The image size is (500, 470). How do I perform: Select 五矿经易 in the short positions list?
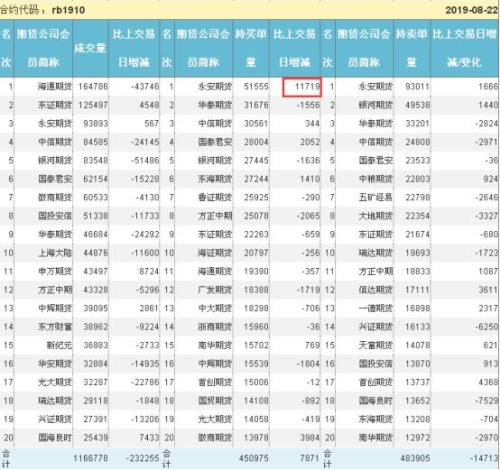[x=376, y=198]
